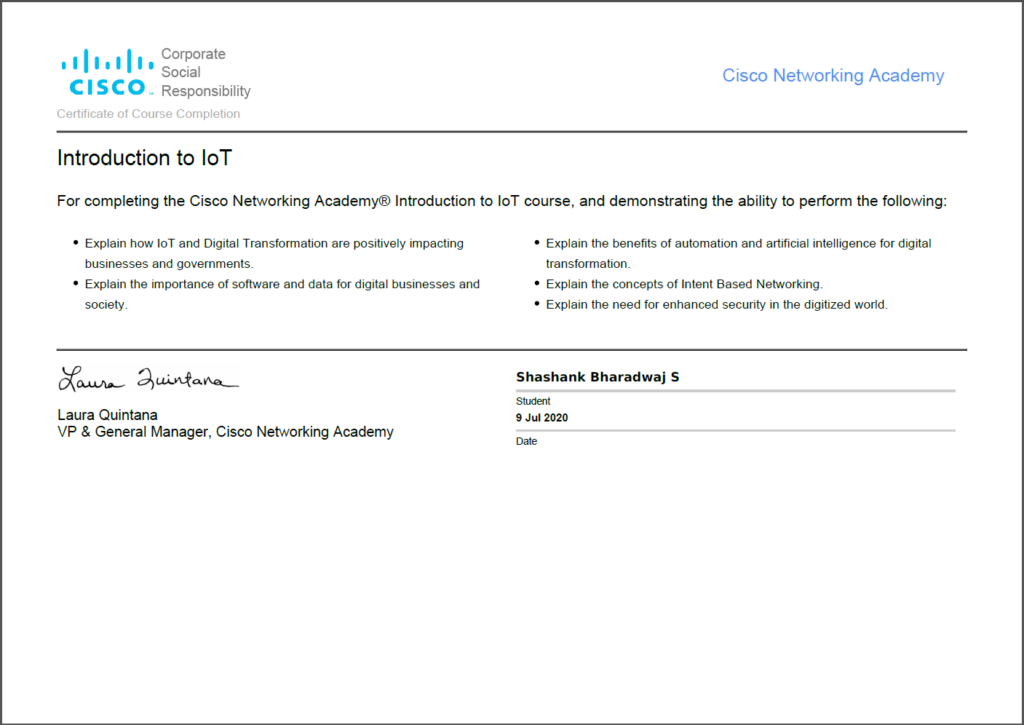The height and width of the screenshot is (725, 1024).
Task: Click the horizontal divider above the course title
Action: 512,132
